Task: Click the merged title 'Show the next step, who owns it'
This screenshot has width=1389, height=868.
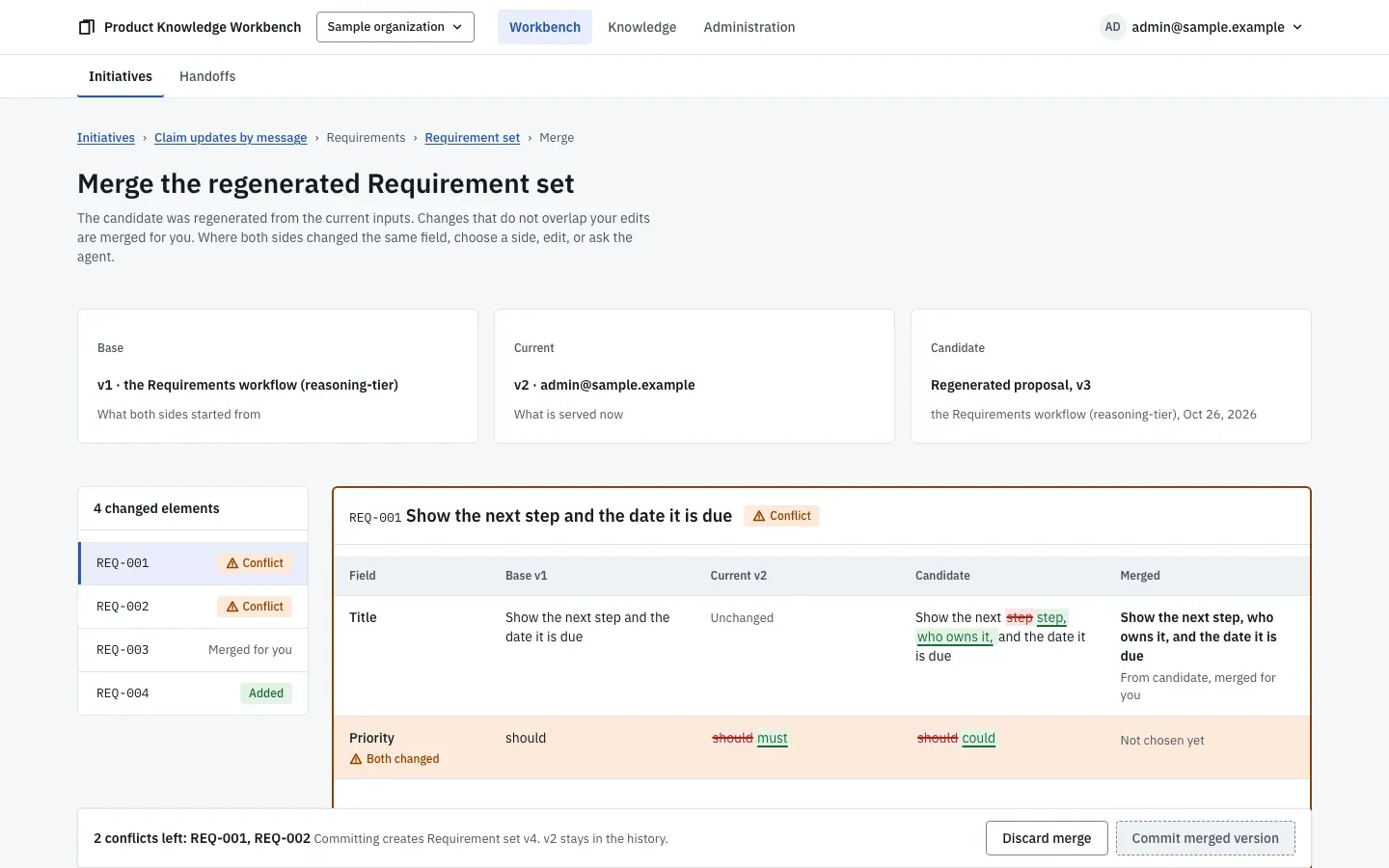Action: (x=1198, y=637)
